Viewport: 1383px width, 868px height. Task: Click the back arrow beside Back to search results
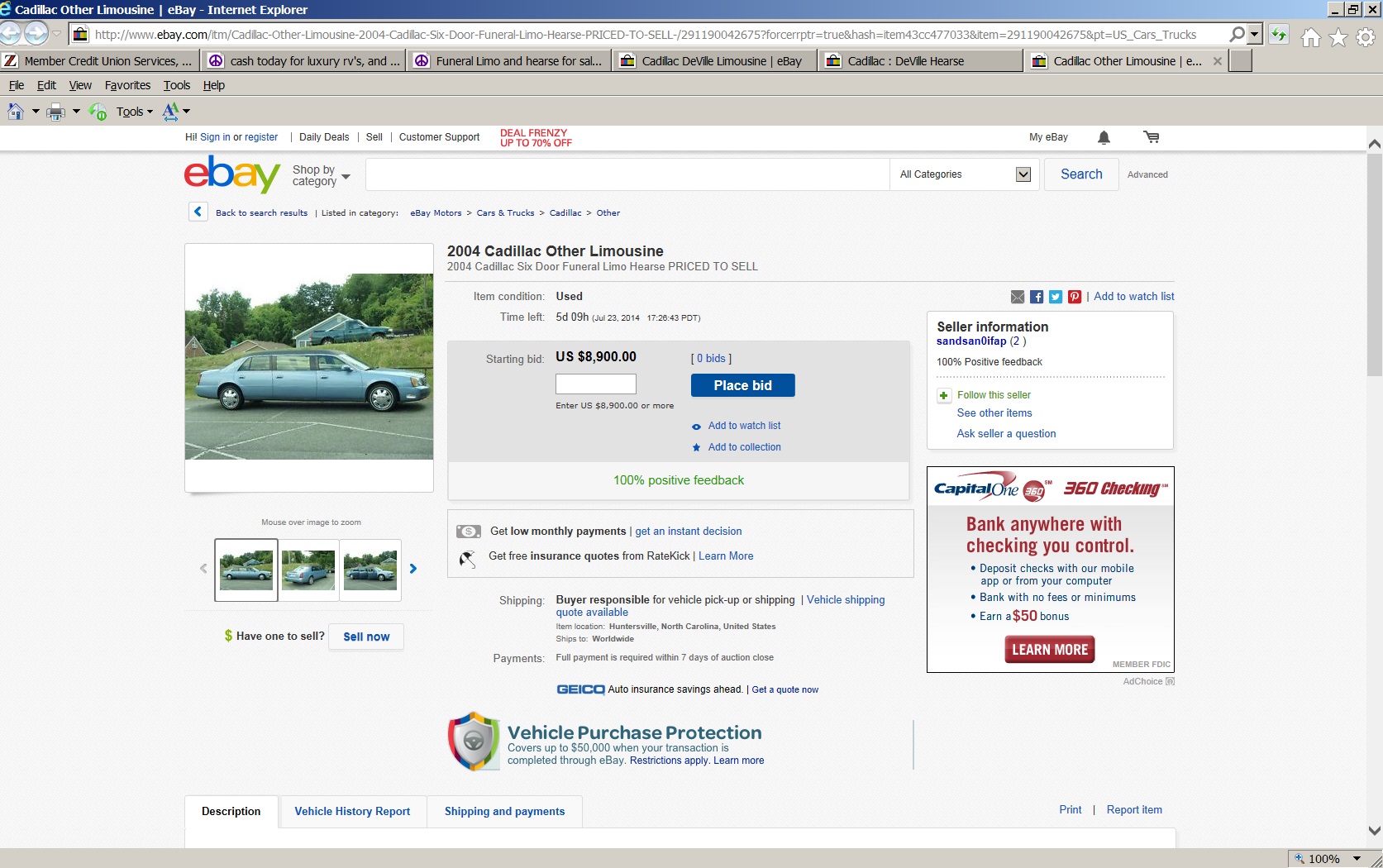pos(198,212)
